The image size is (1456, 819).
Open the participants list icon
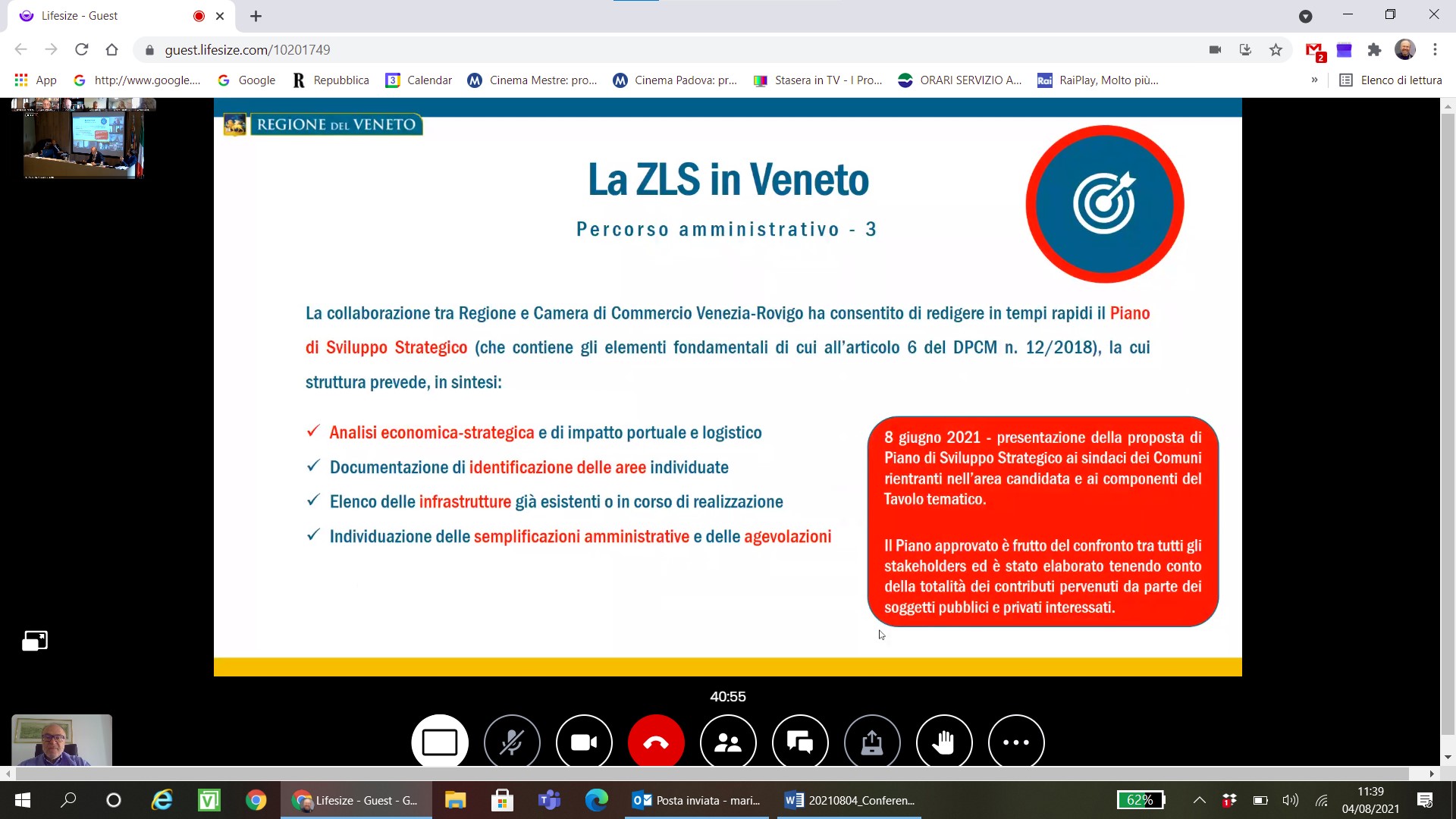[728, 742]
